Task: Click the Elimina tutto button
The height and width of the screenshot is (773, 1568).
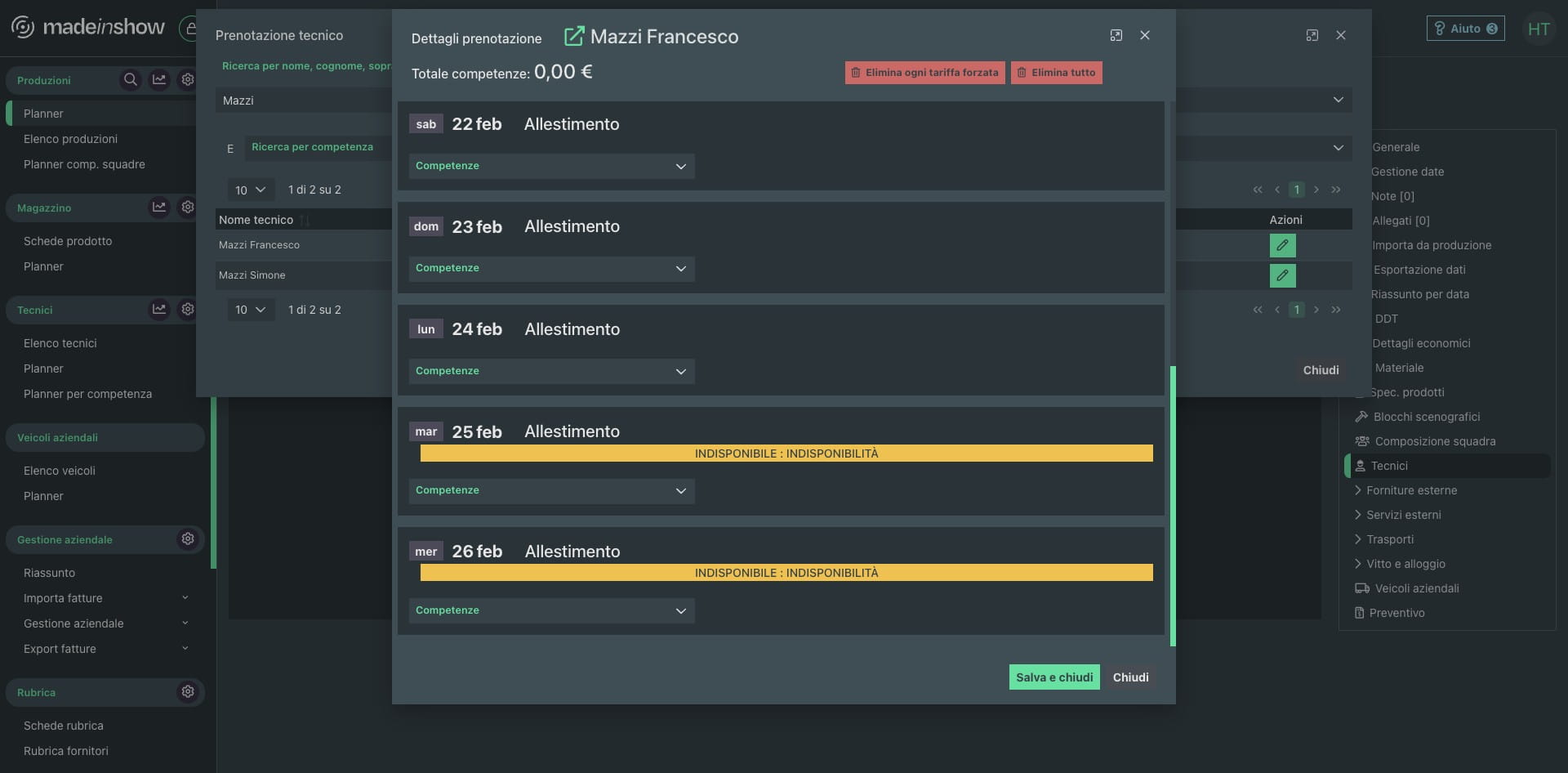Action: (1056, 73)
